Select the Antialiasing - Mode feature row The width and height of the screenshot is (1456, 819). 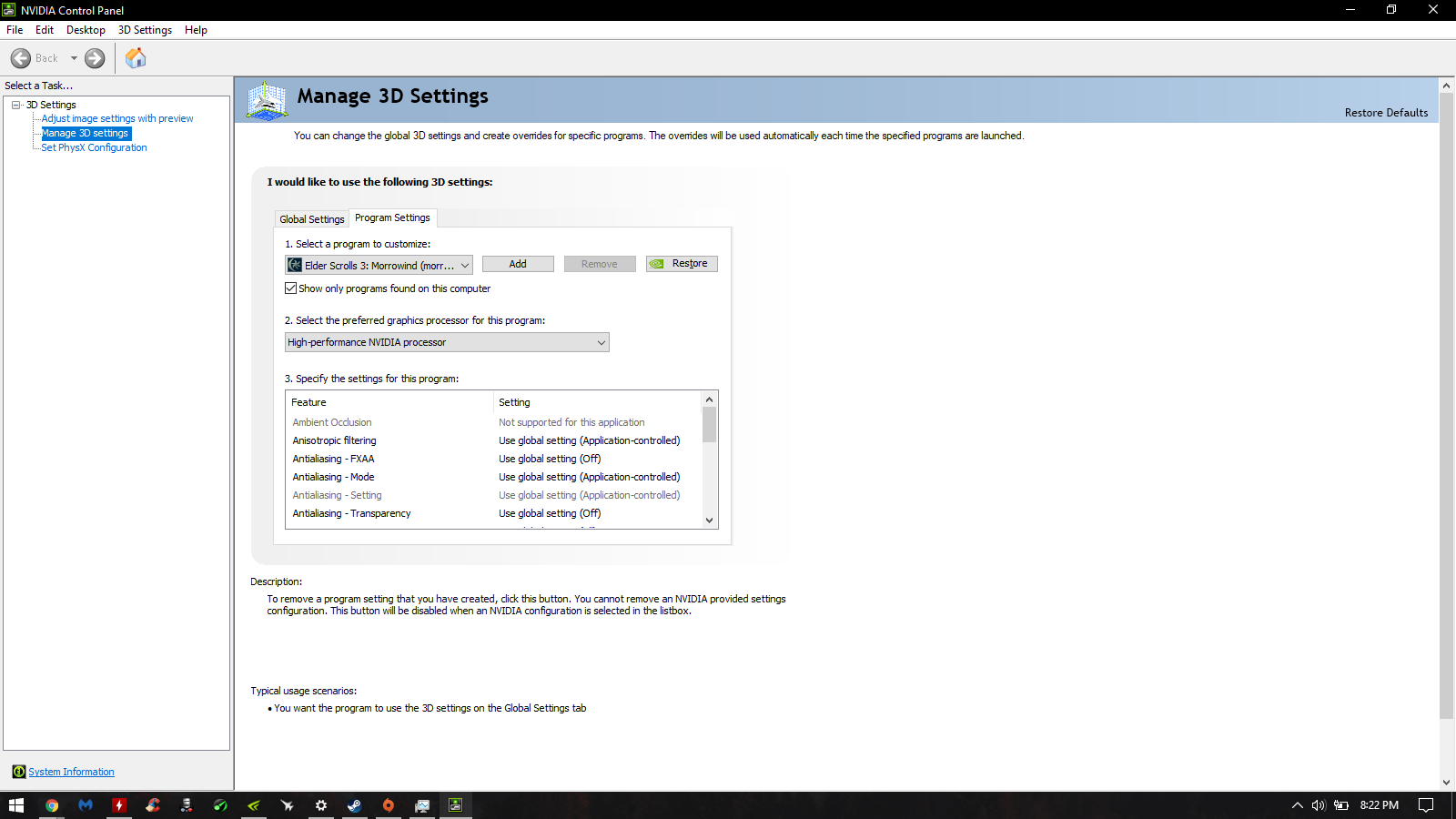point(493,477)
